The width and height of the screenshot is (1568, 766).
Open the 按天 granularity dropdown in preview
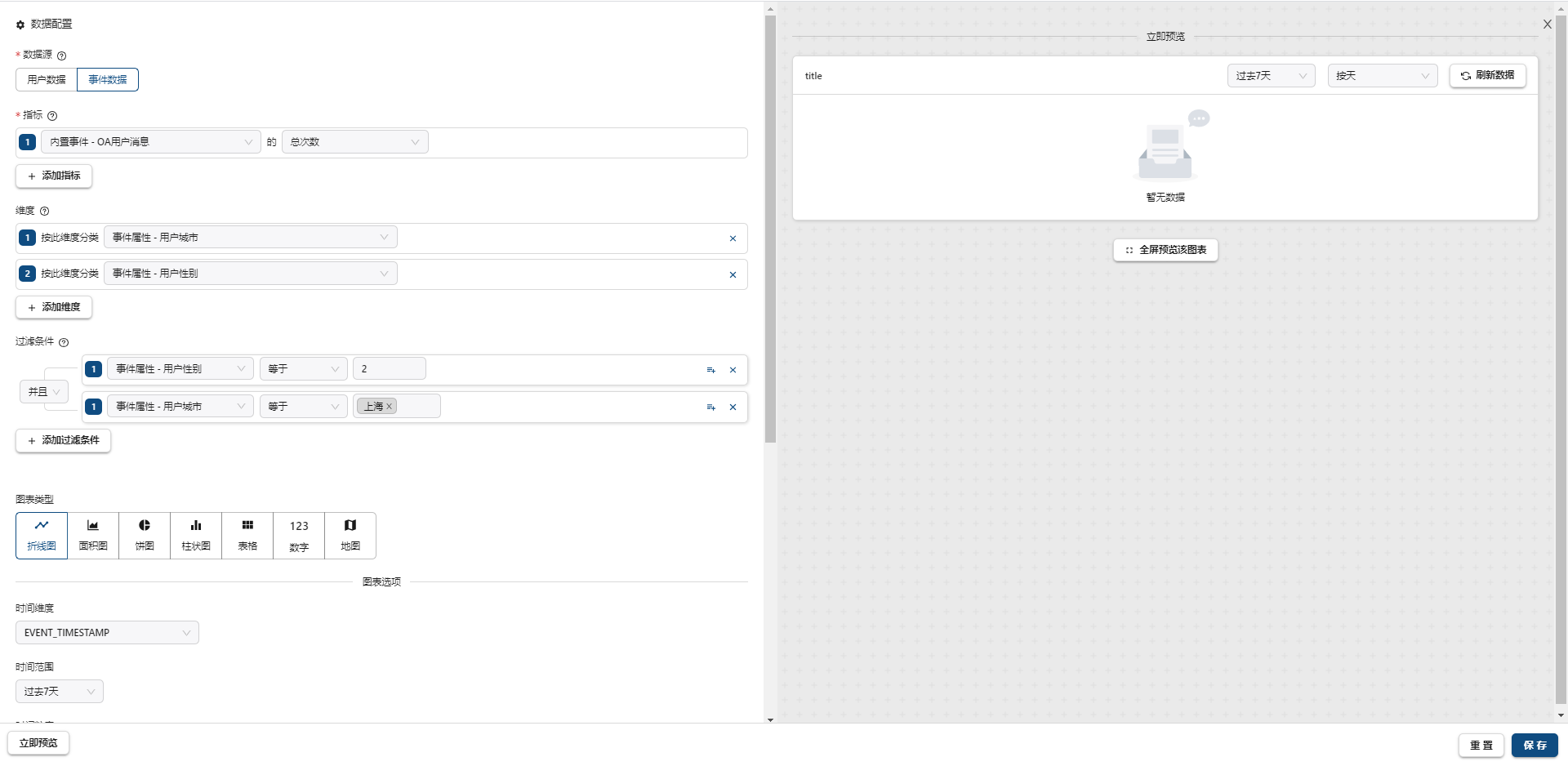tap(1382, 76)
